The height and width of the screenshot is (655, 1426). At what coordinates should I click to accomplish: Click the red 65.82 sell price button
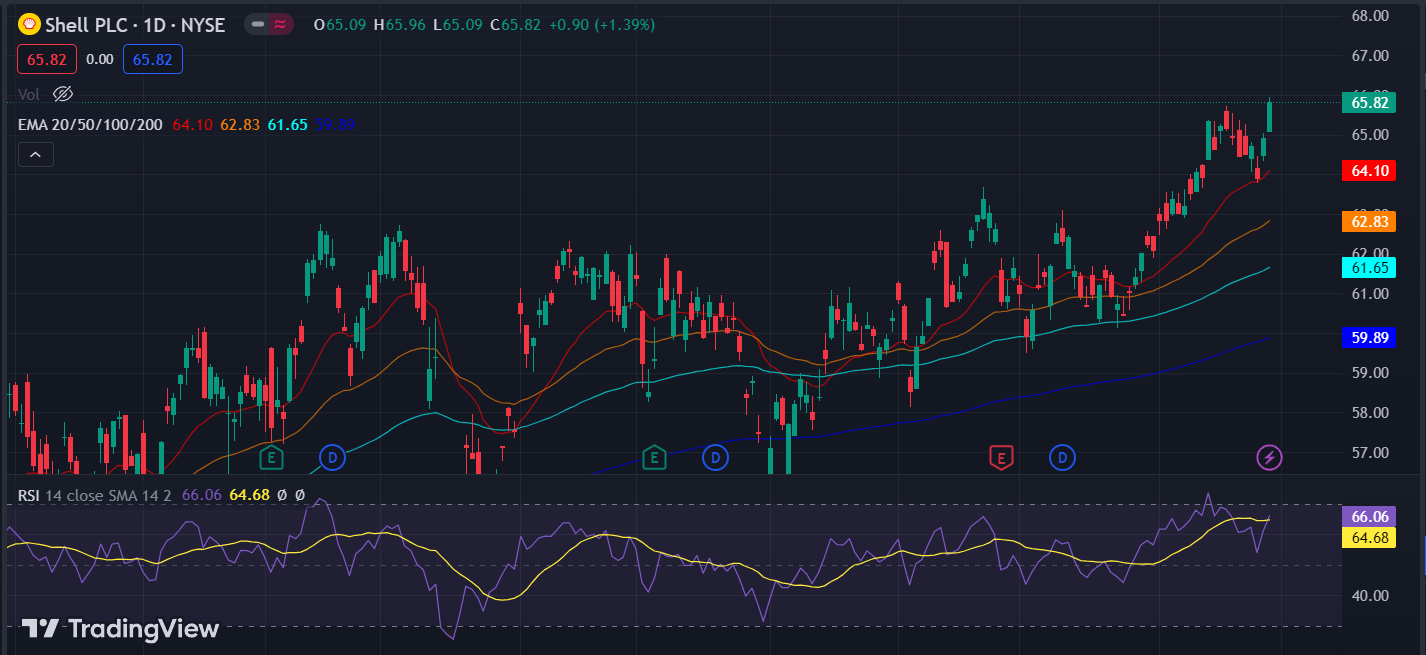(x=47, y=59)
